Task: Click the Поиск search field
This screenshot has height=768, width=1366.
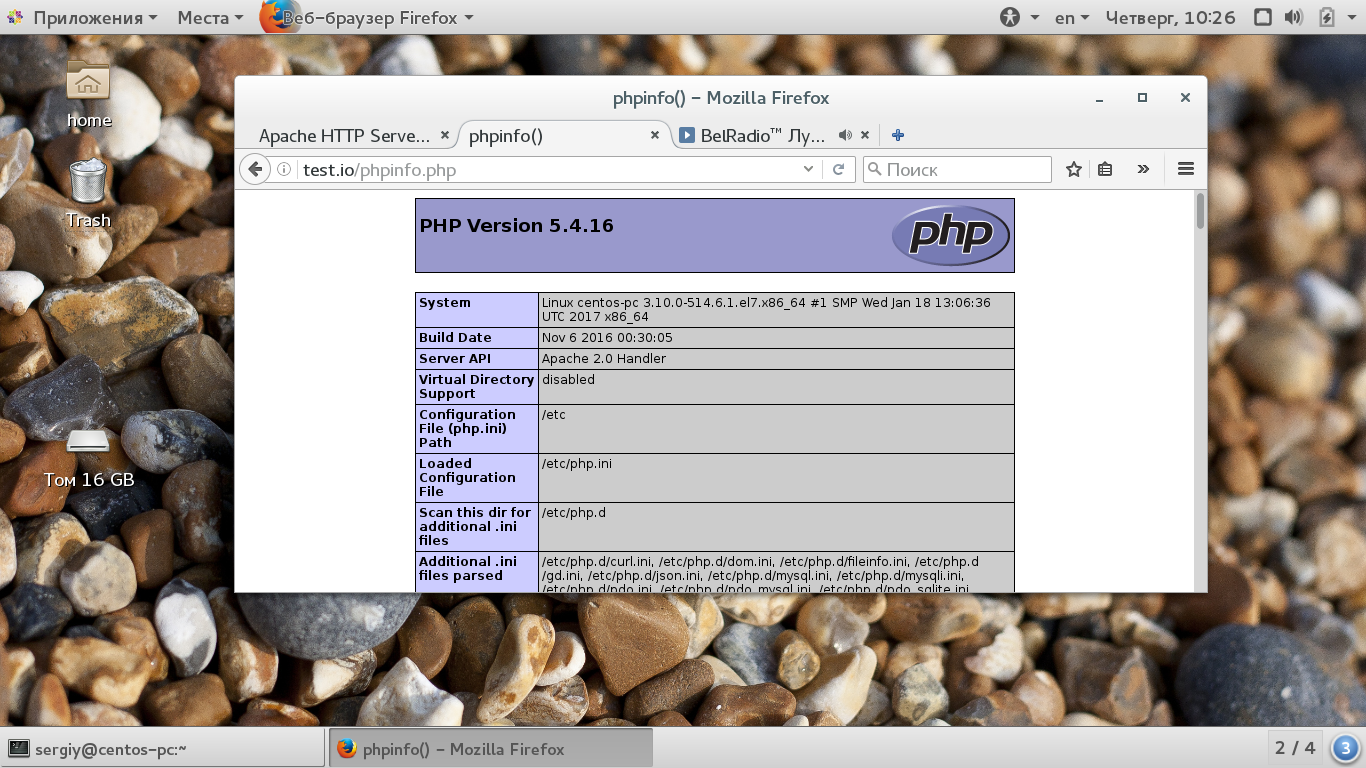Action: [x=957, y=170]
